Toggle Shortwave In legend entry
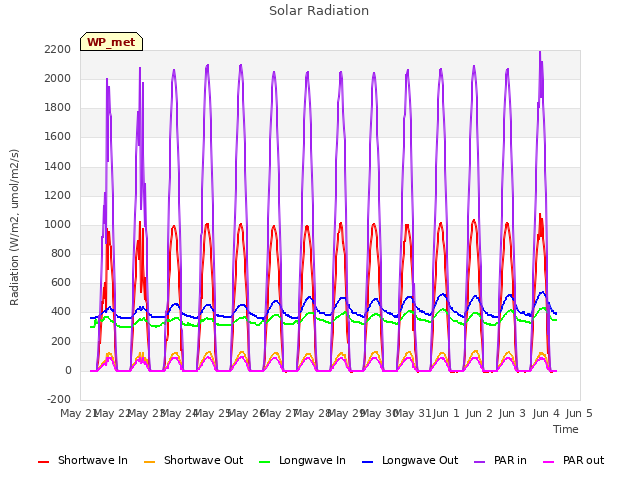This screenshot has width=640, height=480. coord(83,460)
